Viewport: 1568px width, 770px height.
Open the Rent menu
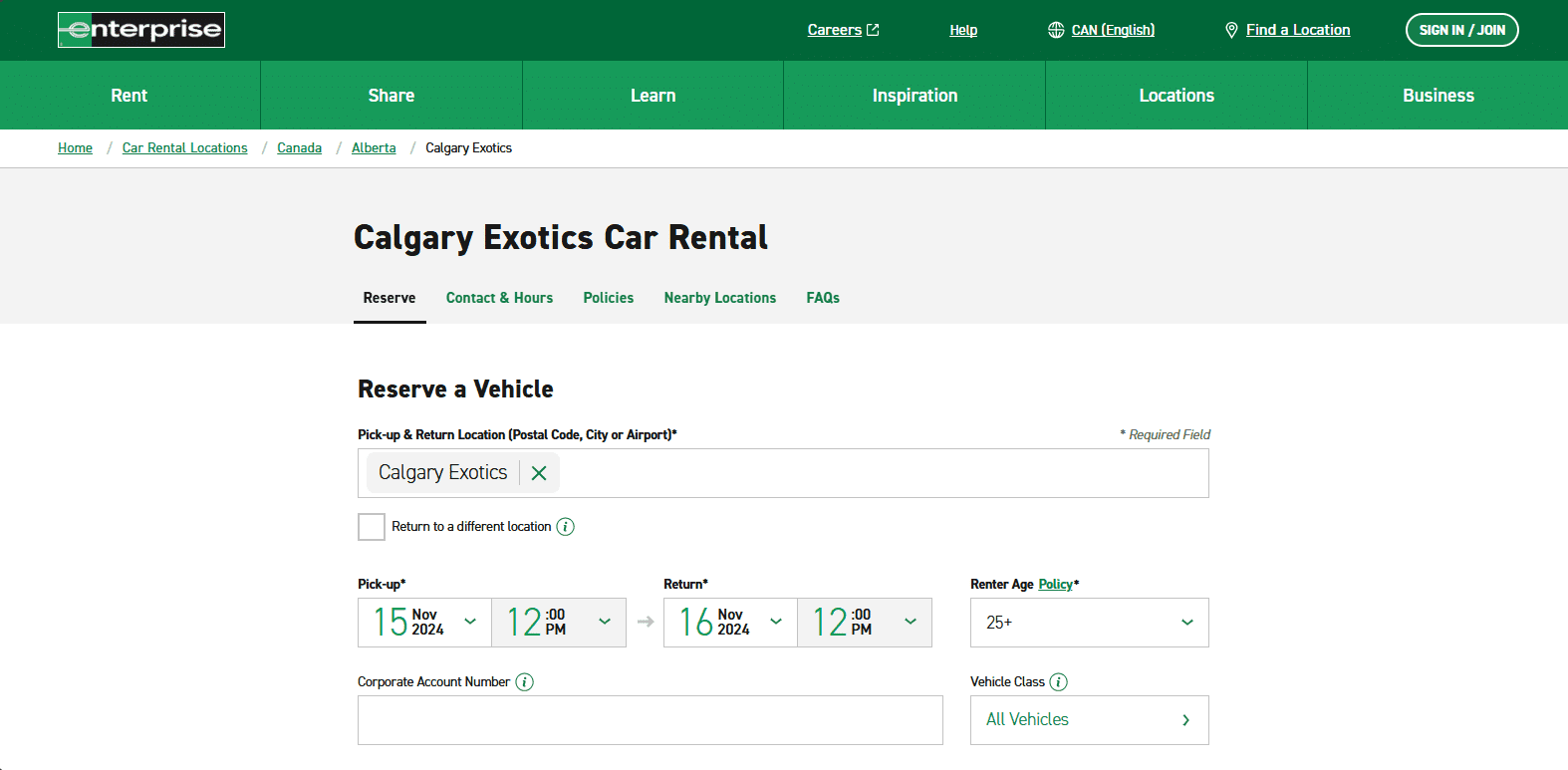click(x=130, y=96)
